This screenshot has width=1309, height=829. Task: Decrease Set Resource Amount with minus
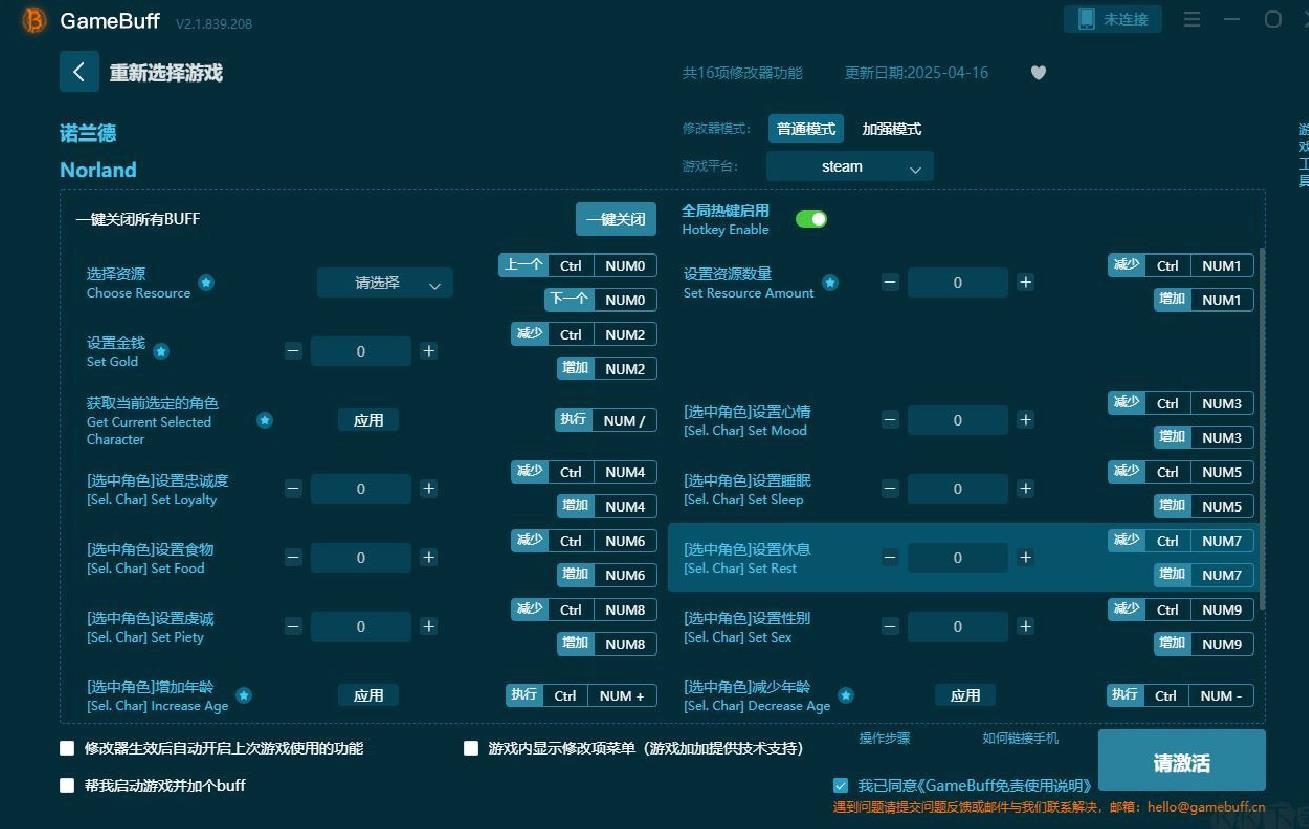pos(890,283)
